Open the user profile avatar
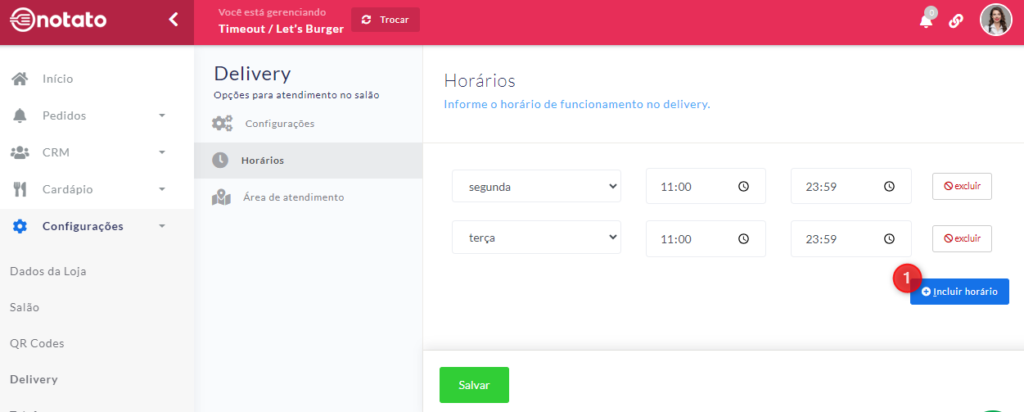Viewport: 1024px width, 412px height. coord(995,20)
